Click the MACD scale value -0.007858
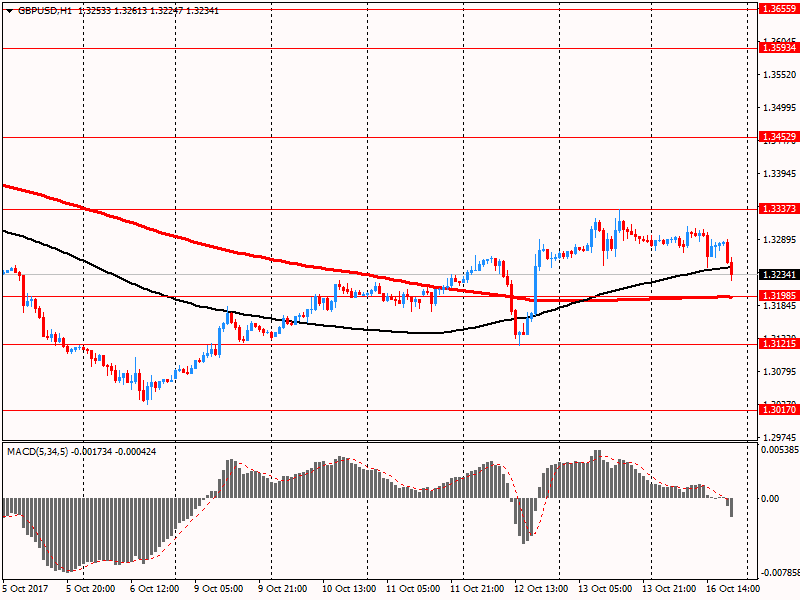800x600 pixels. (779, 573)
